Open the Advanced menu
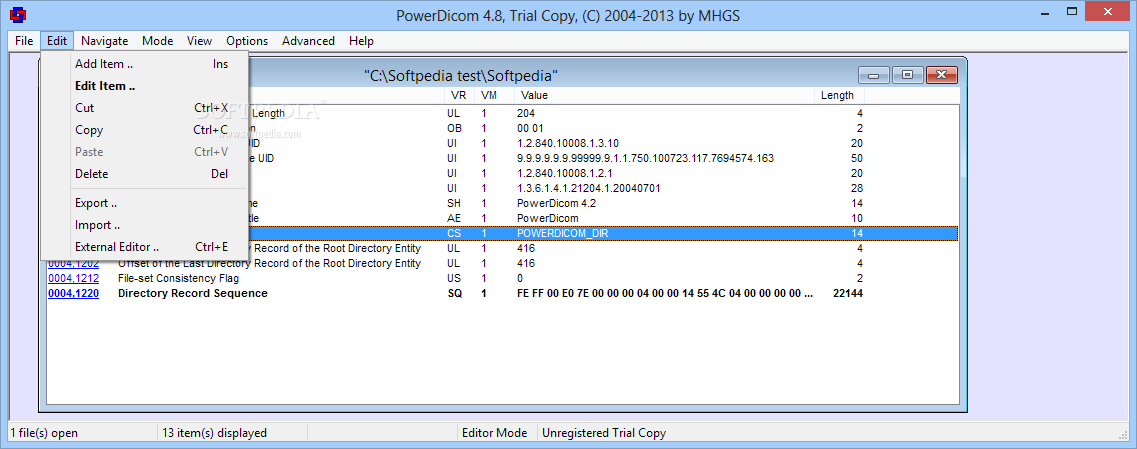Image resolution: width=1137 pixels, height=449 pixels. pyautogui.click(x=308, y=41)
